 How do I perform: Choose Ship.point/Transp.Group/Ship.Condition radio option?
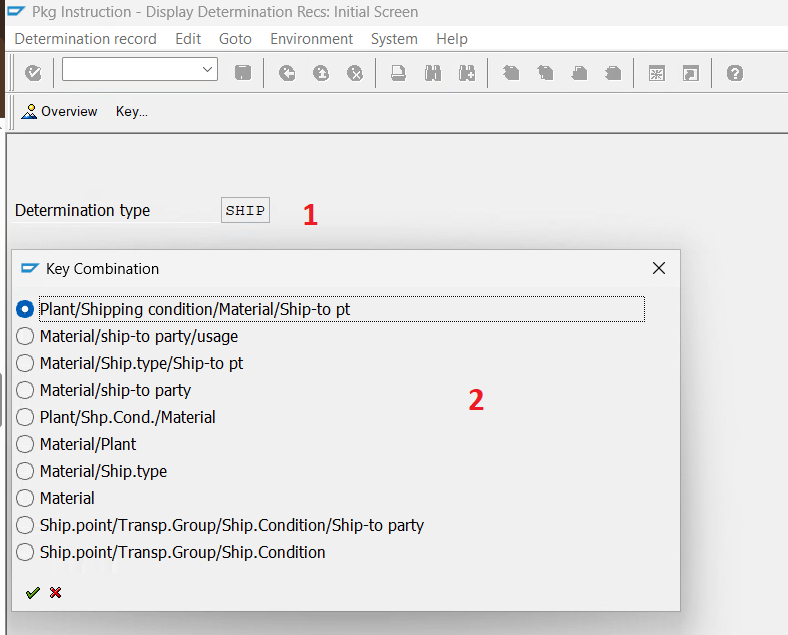[x=26, y=552]
